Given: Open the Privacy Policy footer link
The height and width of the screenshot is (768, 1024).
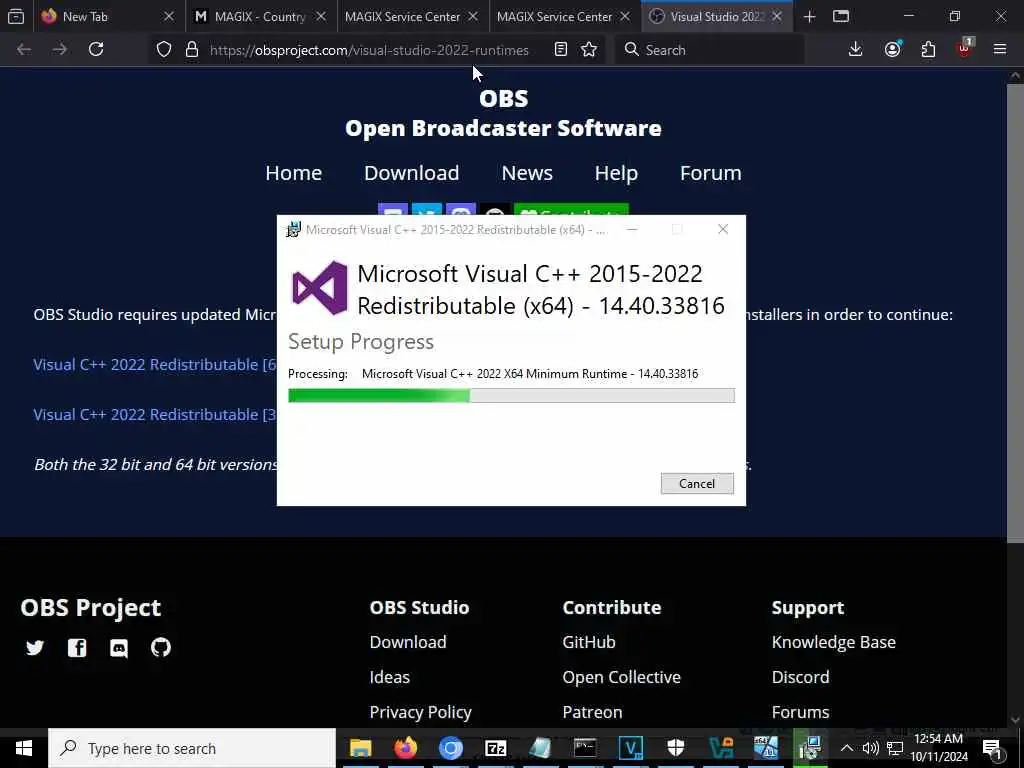Looking at the screenshot, I should point(421,712).
